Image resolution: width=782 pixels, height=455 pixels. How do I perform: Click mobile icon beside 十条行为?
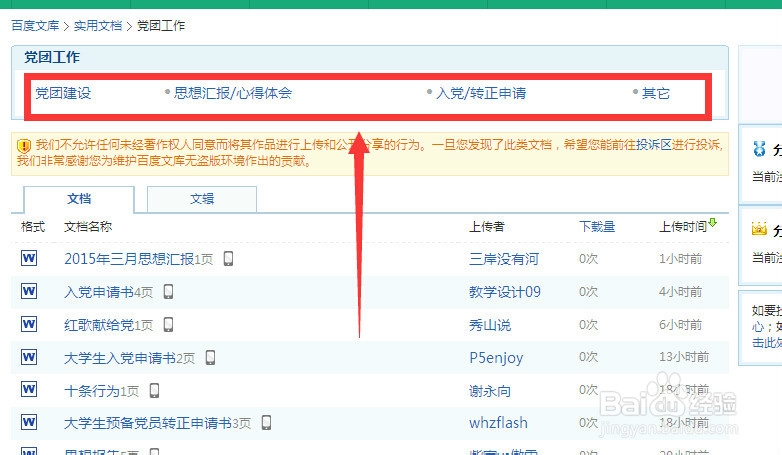coord(155,390)
